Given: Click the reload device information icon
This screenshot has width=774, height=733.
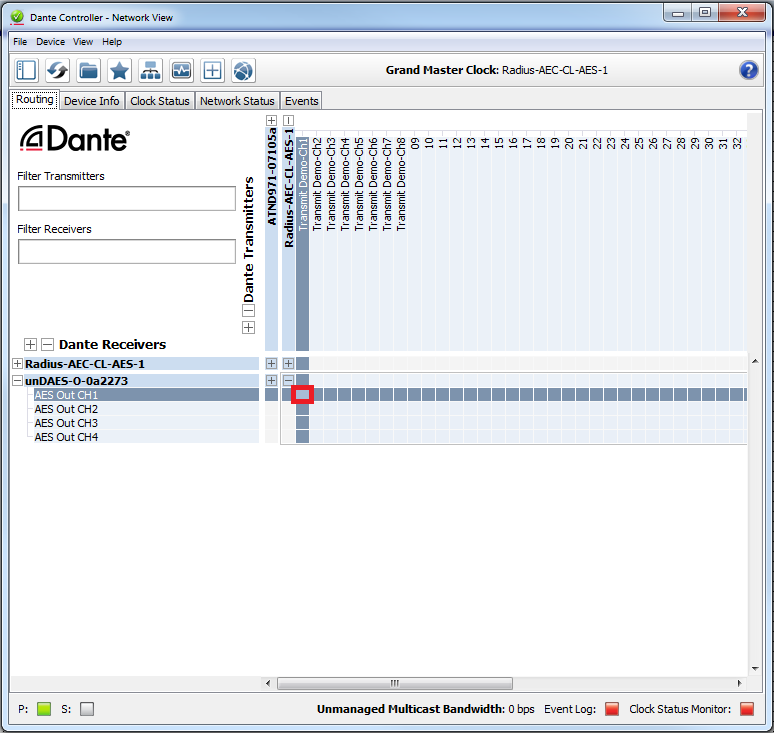Looking at the screenshot, I should click(57, 71).
